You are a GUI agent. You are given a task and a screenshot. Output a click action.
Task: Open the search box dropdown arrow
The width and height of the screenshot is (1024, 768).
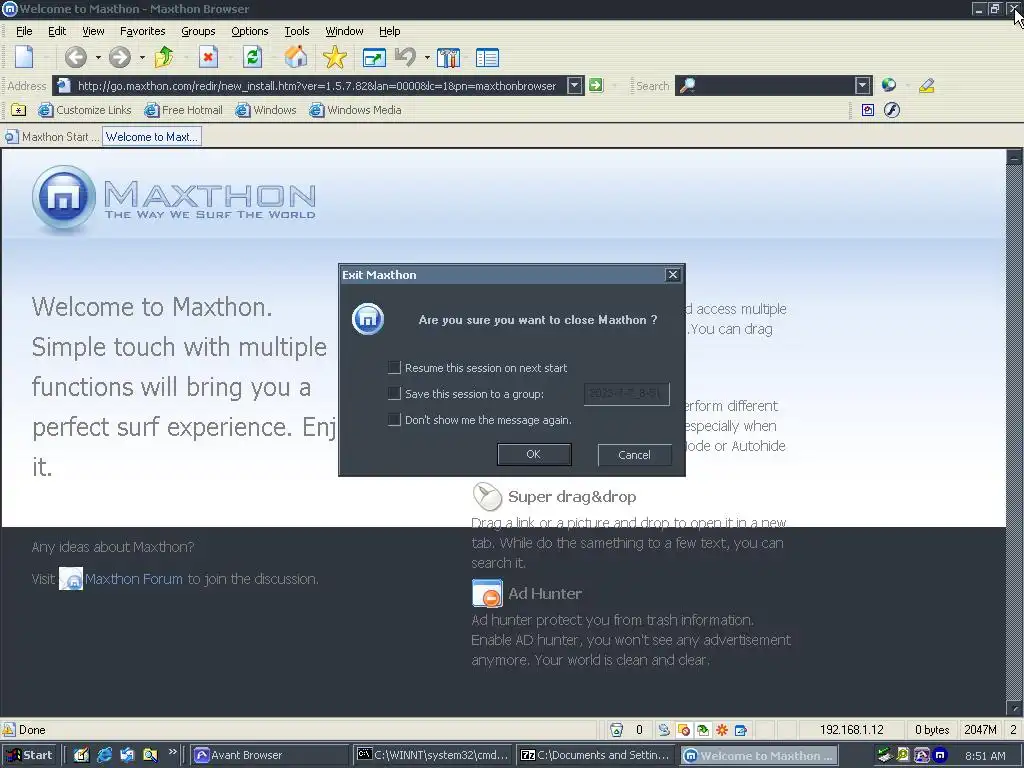[863, 86]
